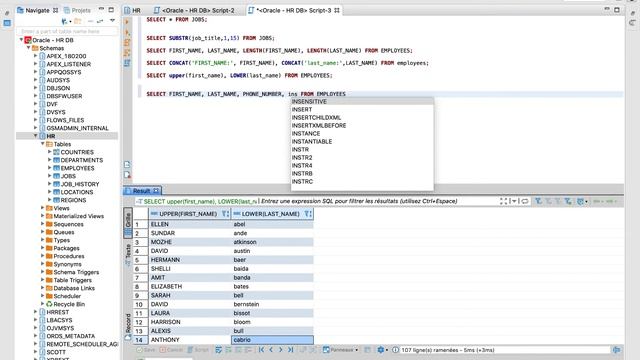Viewport: 640px width, 360px height.
Task: Click the show server output icon near the bottom of the editor side bar
Action: coord(127,164)
